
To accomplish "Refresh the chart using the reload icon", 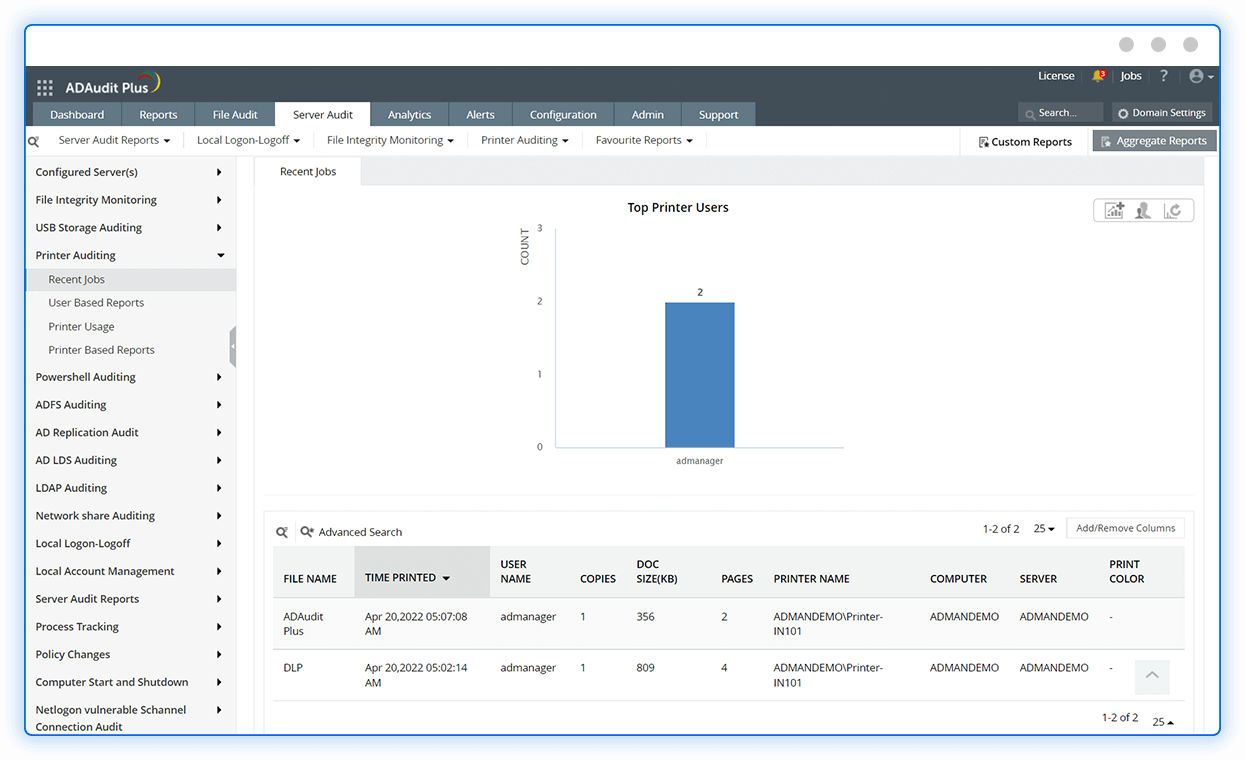I will pos(1174,210).
